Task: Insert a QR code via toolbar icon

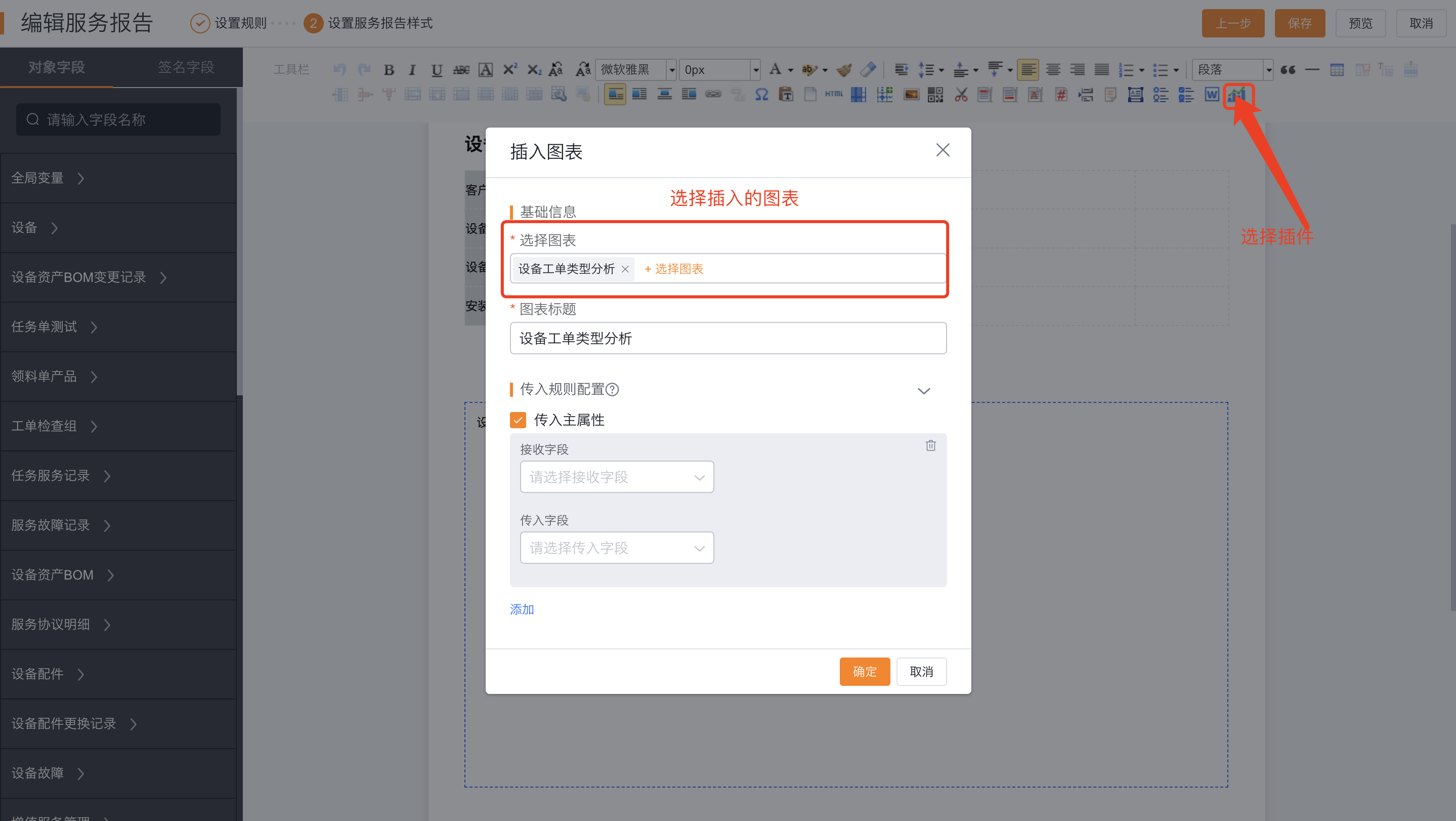Action: tap(935, 95)
